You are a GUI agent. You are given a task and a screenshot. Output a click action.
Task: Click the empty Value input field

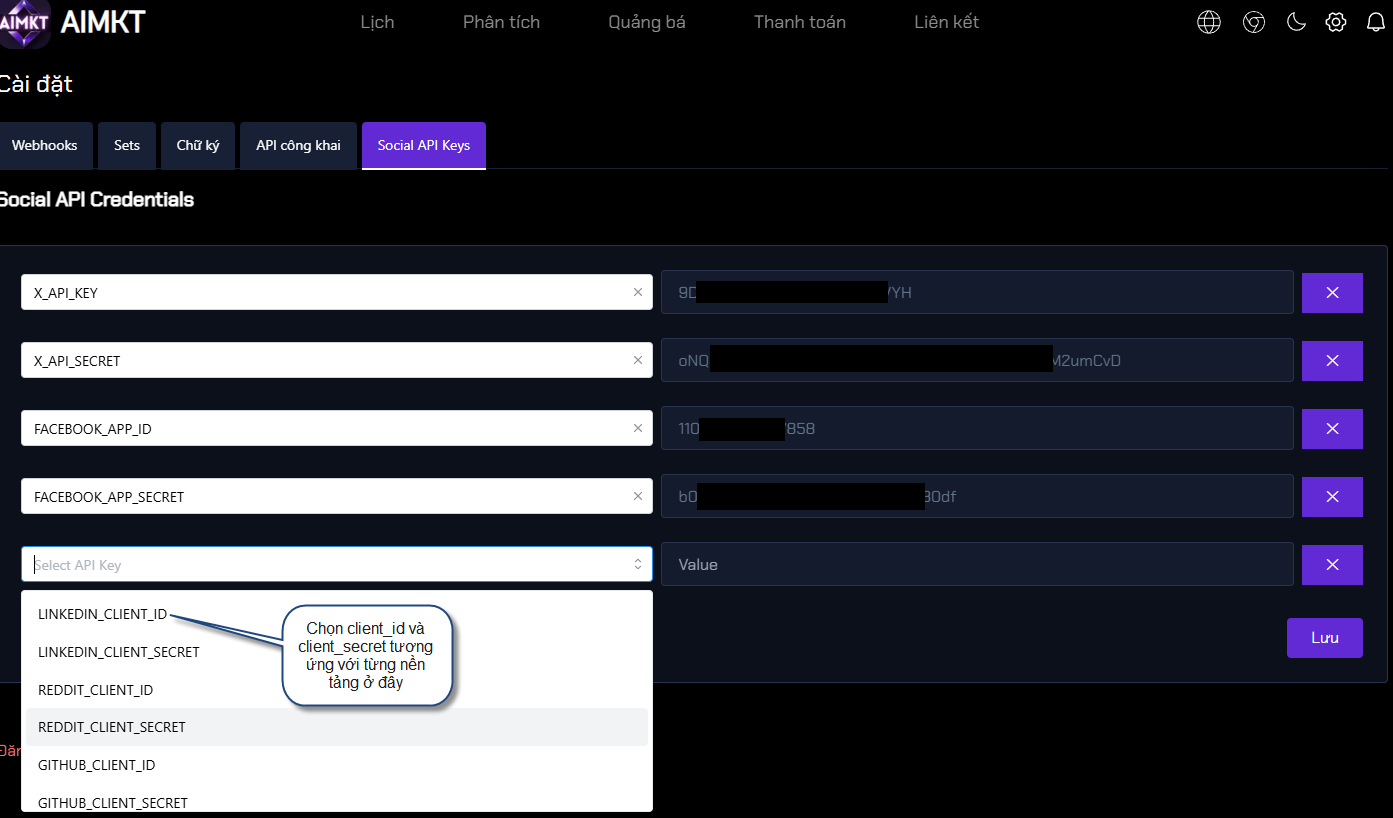pyautogui.click(x=976, y=565)
